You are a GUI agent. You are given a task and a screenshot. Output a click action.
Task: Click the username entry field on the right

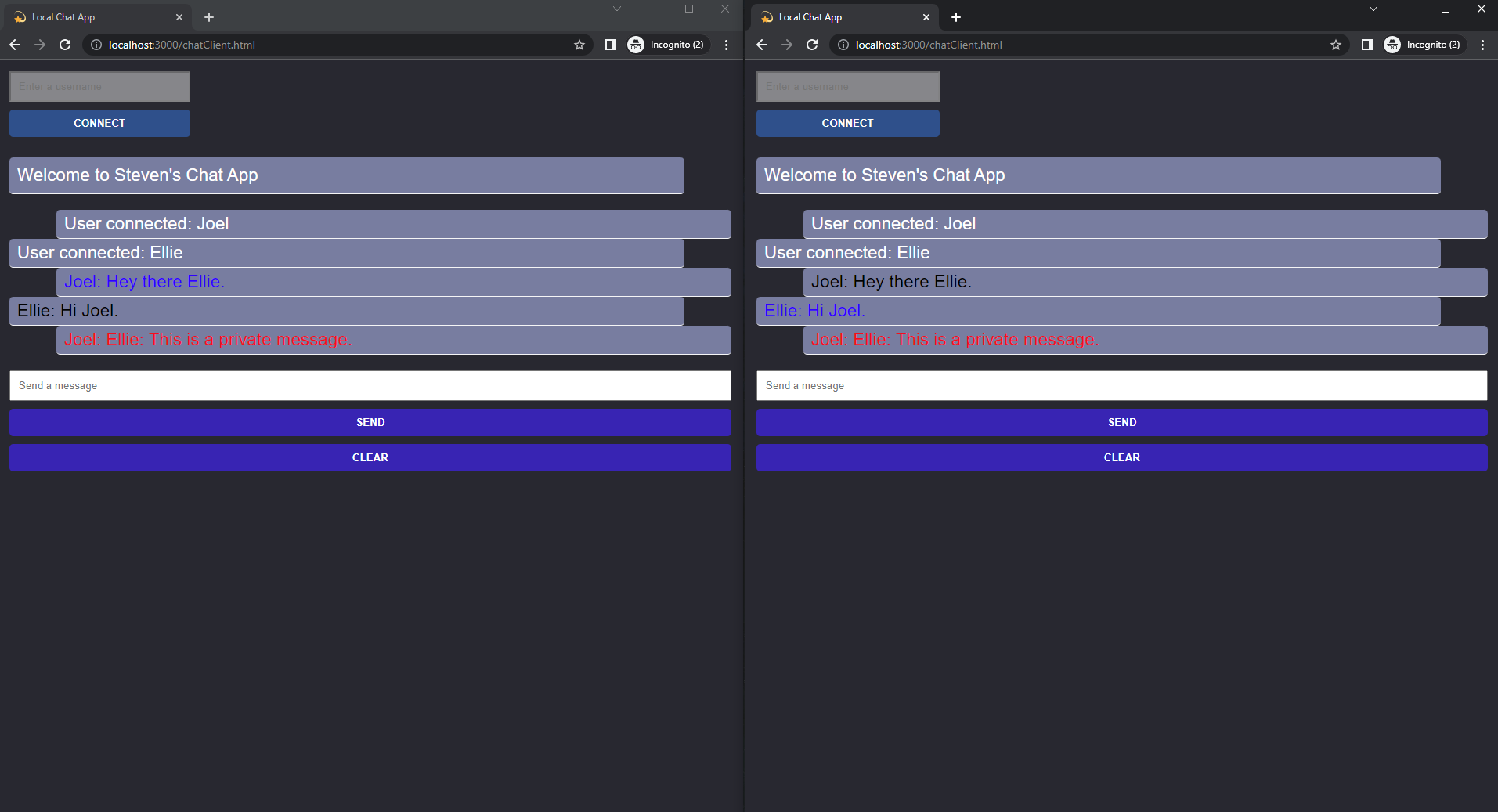(847, 86)
